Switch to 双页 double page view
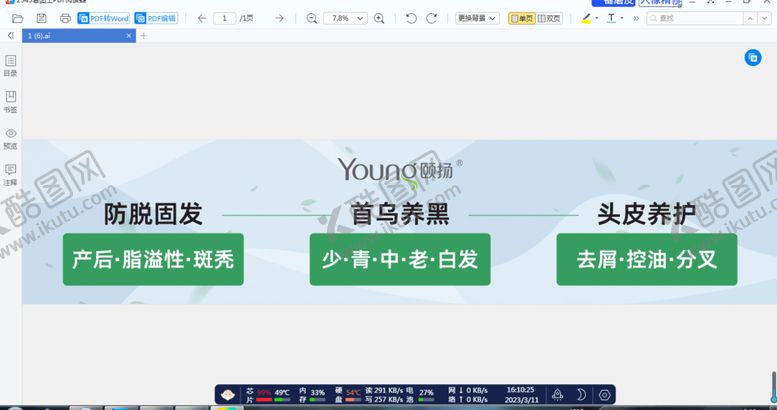777x410 pixels. (x=549, y=18)
